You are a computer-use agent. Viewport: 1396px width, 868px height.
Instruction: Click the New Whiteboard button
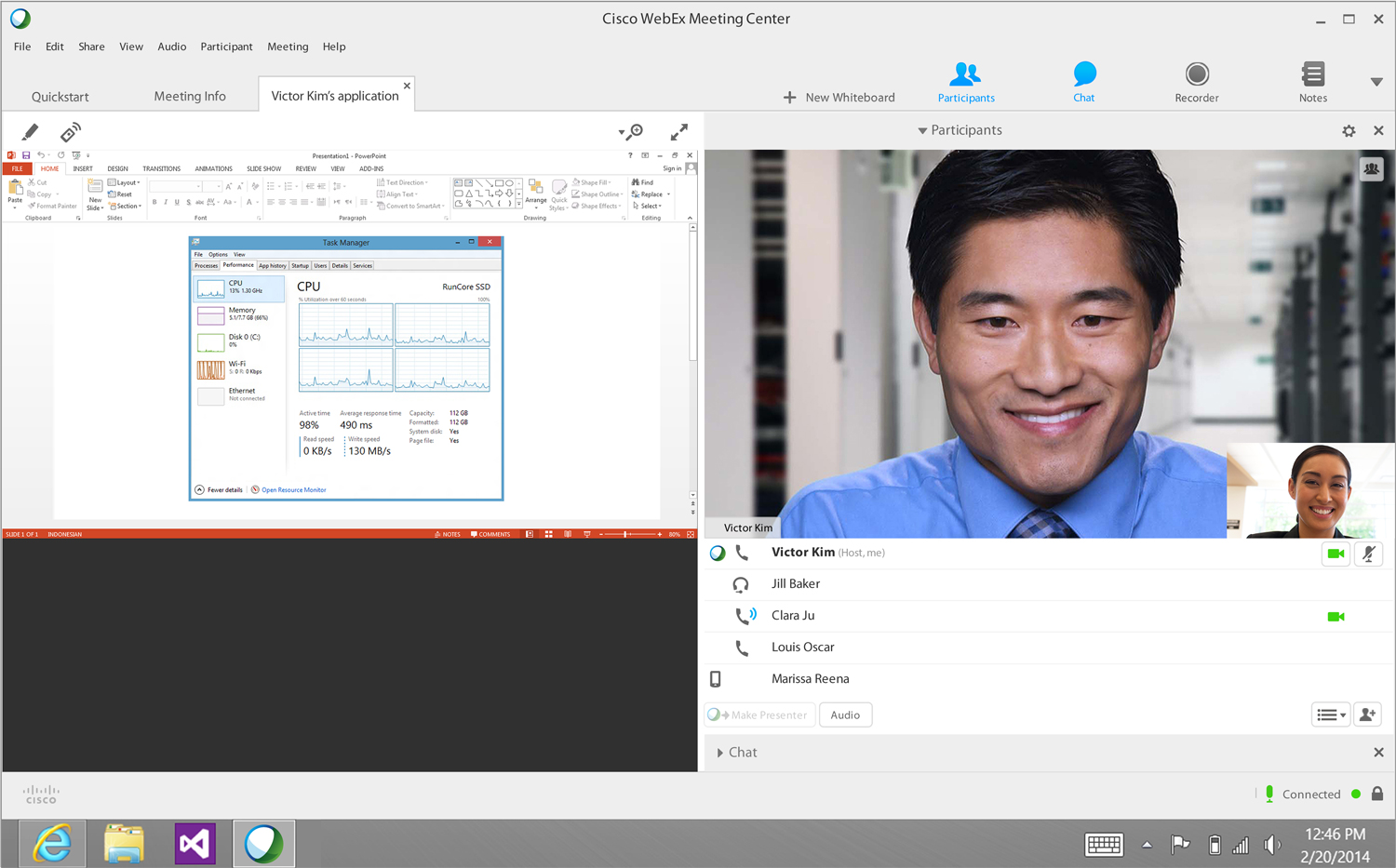point(839,98)
